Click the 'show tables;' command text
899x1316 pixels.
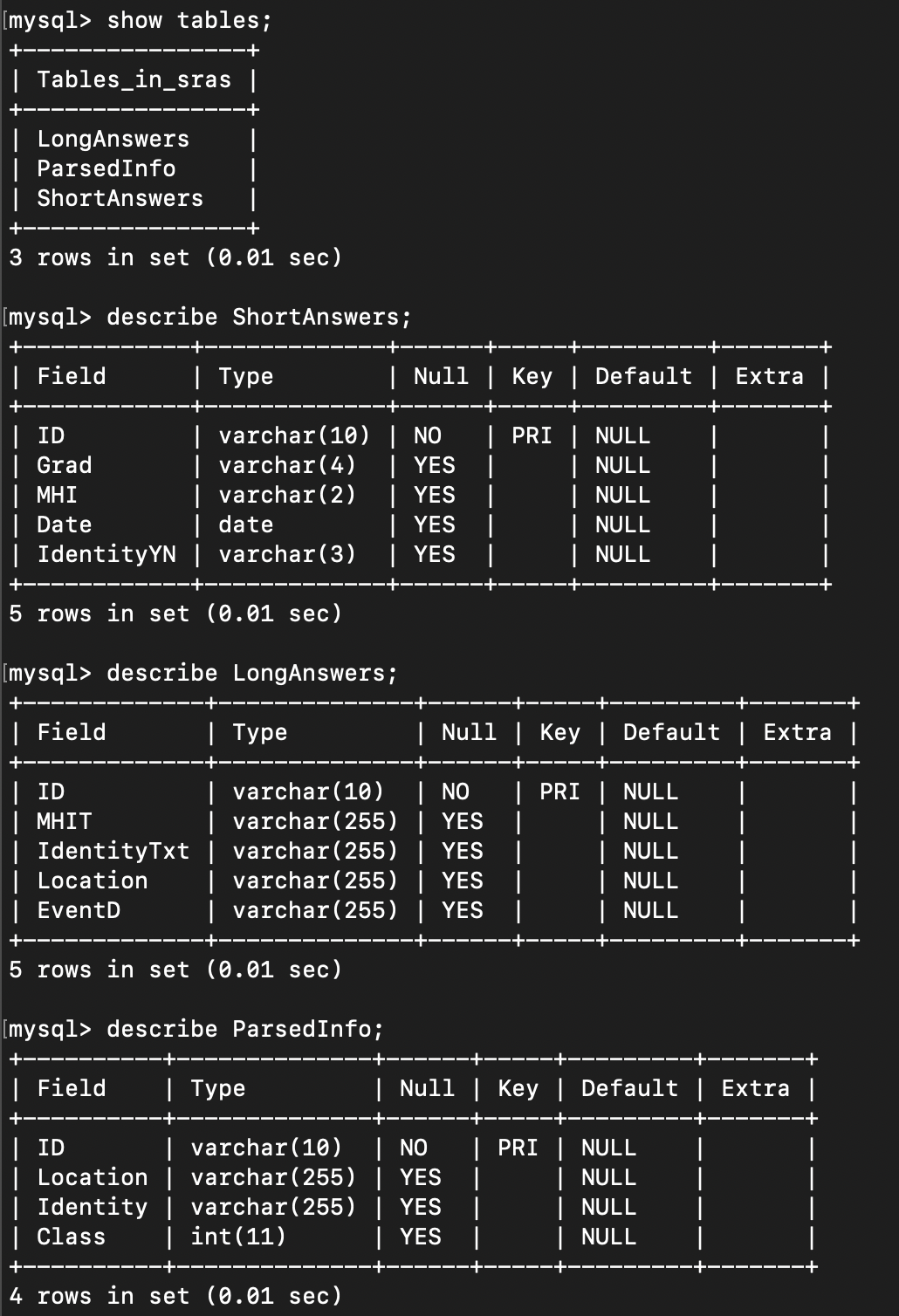[189, 21]
